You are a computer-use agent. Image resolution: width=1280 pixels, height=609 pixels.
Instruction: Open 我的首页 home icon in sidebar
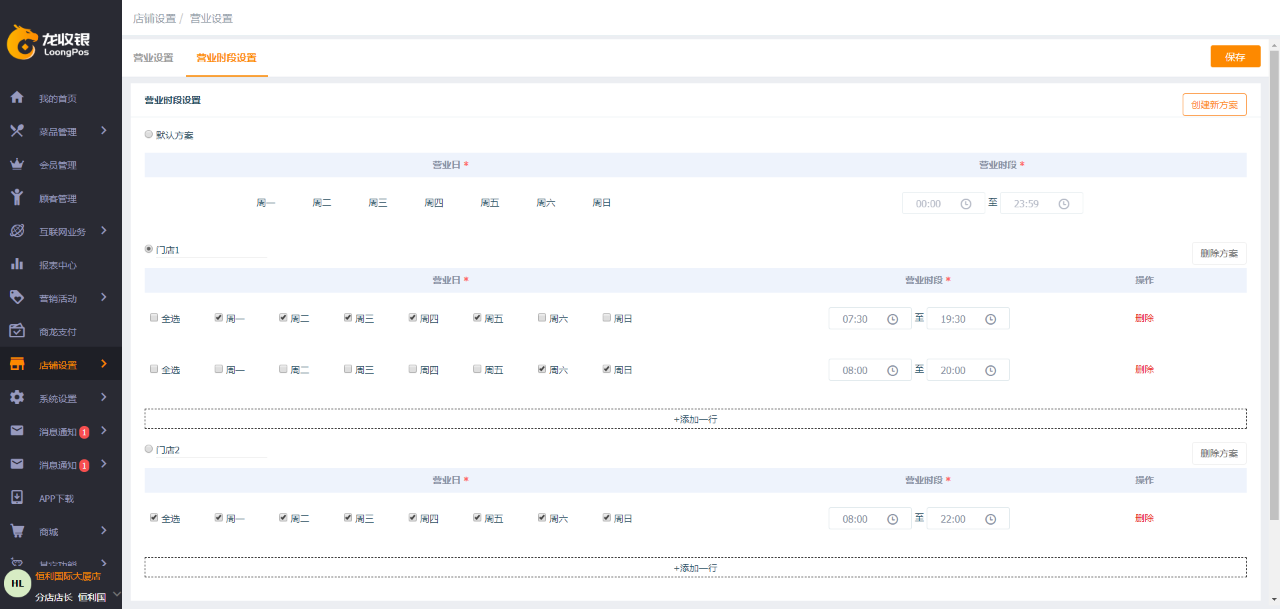[x=17, y=98]
